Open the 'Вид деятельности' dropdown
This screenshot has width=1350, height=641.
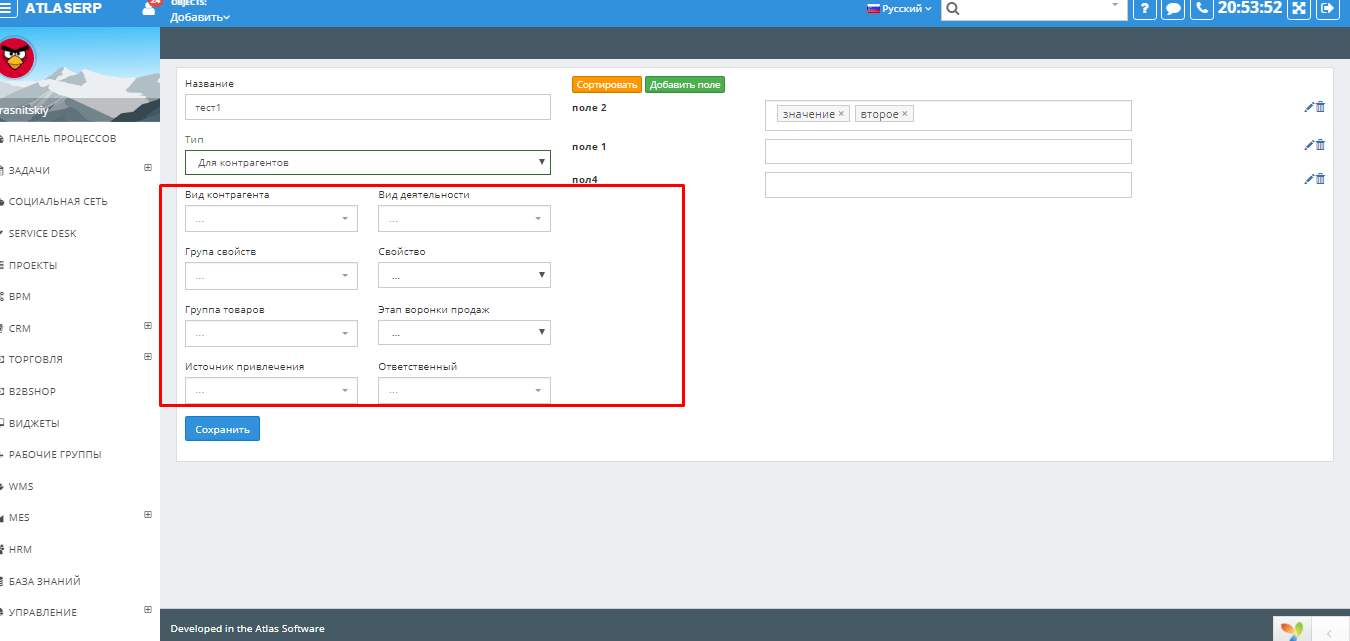pos(464,218)
